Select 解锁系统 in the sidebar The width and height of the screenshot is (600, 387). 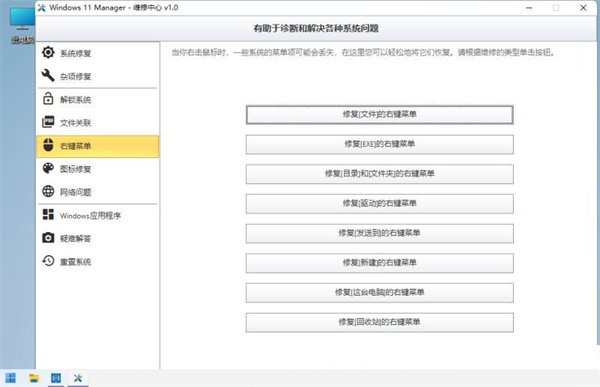(x=98, y=99)
